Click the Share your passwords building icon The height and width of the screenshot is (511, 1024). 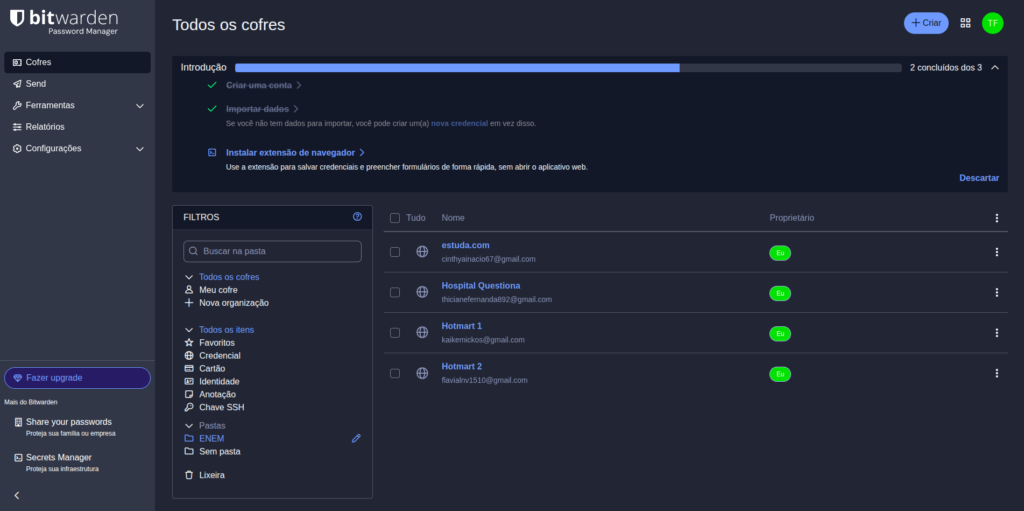(x=18, y=422)
